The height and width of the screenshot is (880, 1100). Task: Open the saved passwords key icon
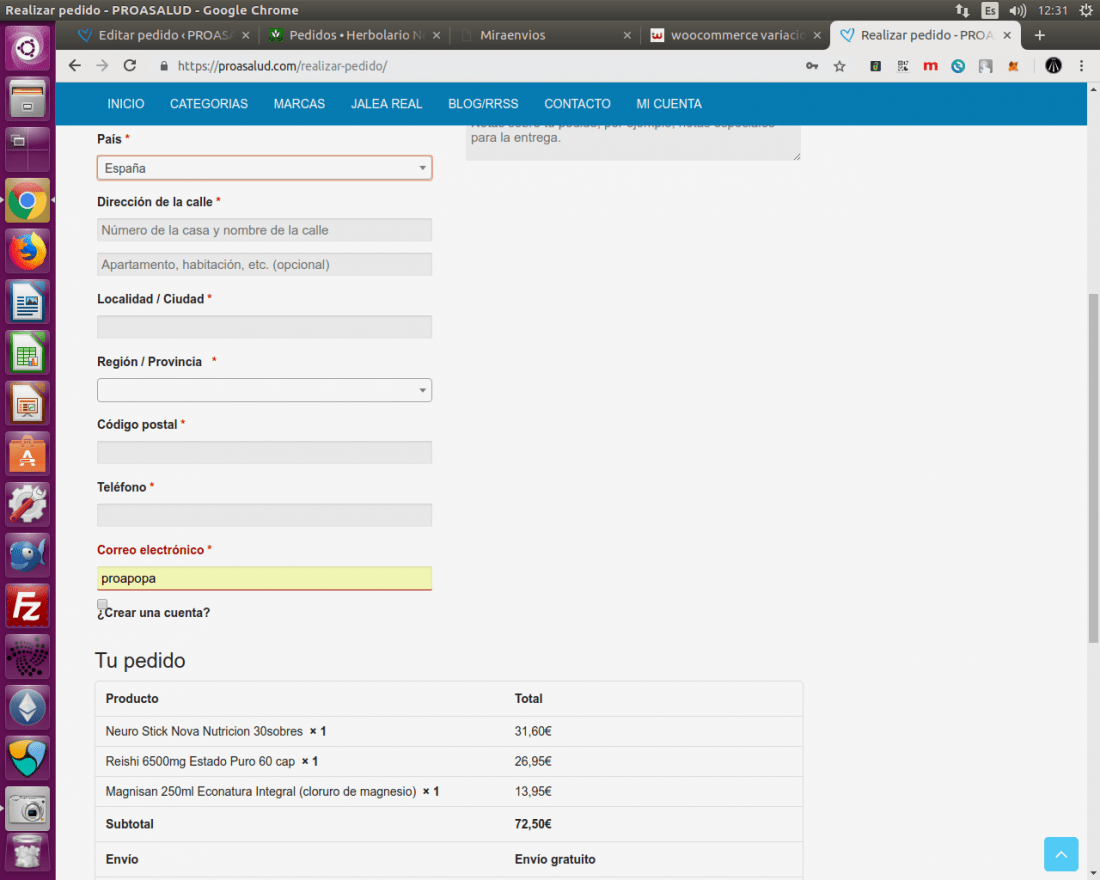pos(812,66)
